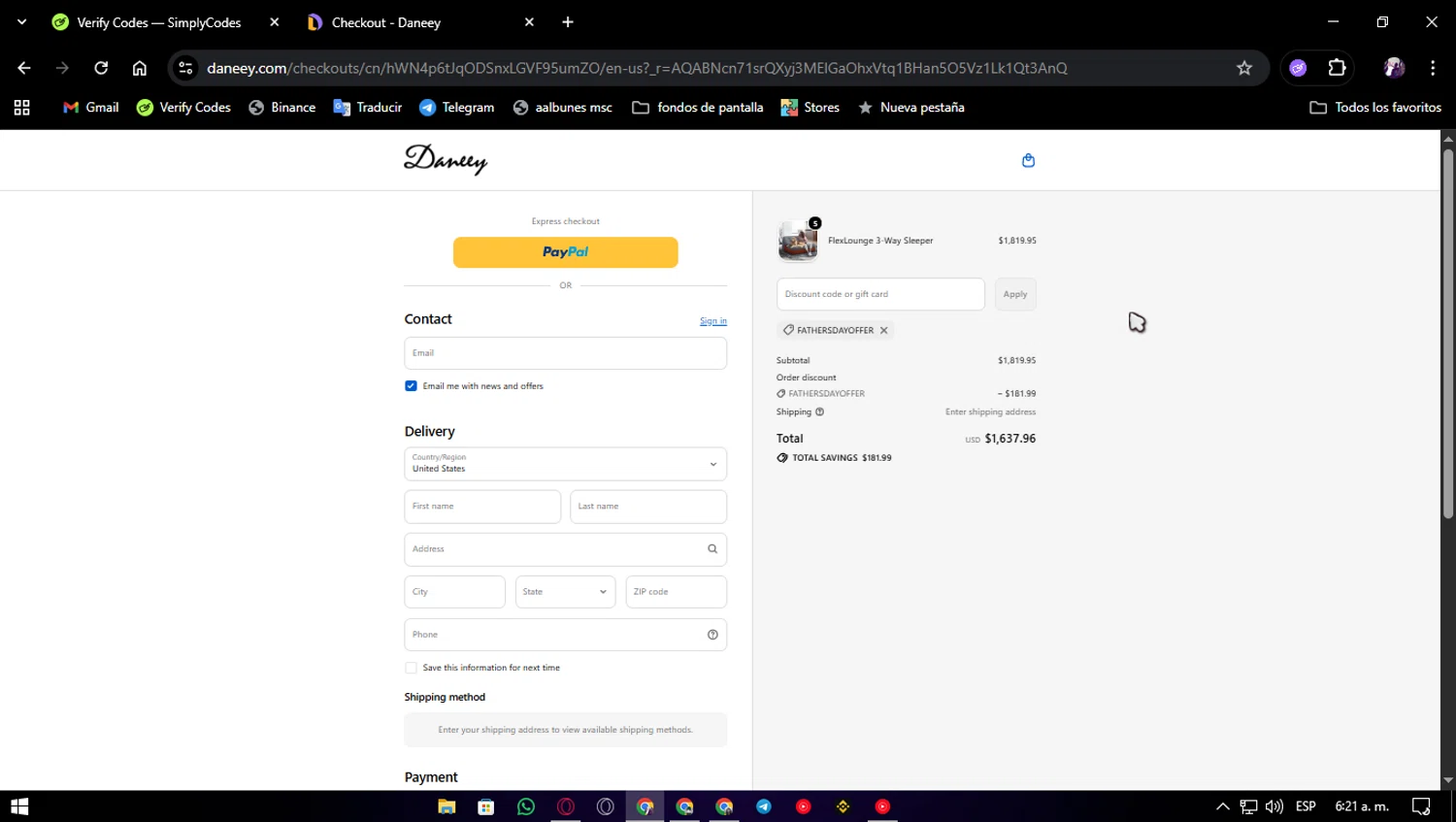Open the Nueva pestaña bookmark

coord(911,108)
